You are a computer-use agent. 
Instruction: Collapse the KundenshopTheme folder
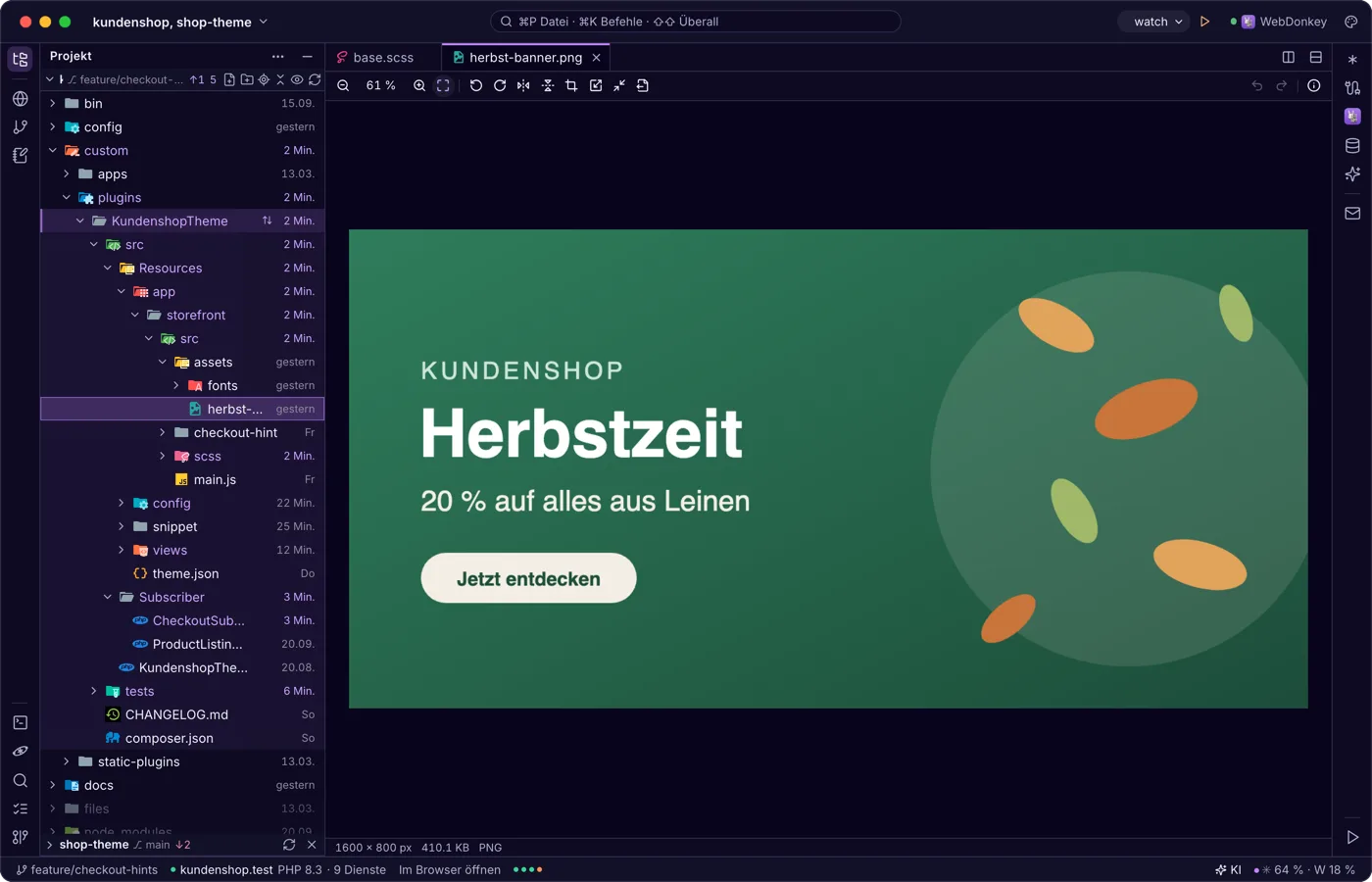(x=80, y=221)
